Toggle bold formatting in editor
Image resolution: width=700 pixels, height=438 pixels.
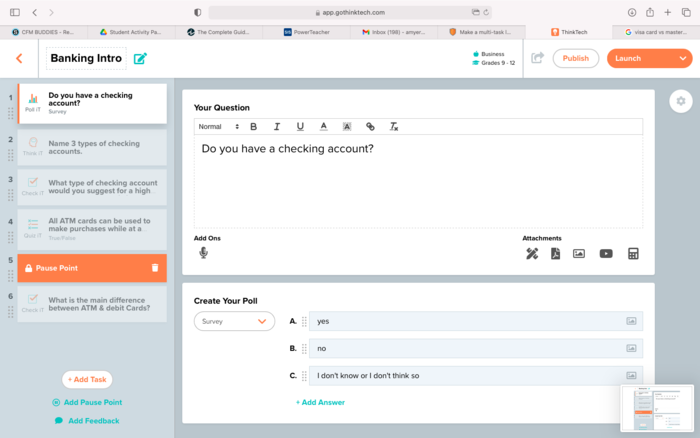click(253, 127)
